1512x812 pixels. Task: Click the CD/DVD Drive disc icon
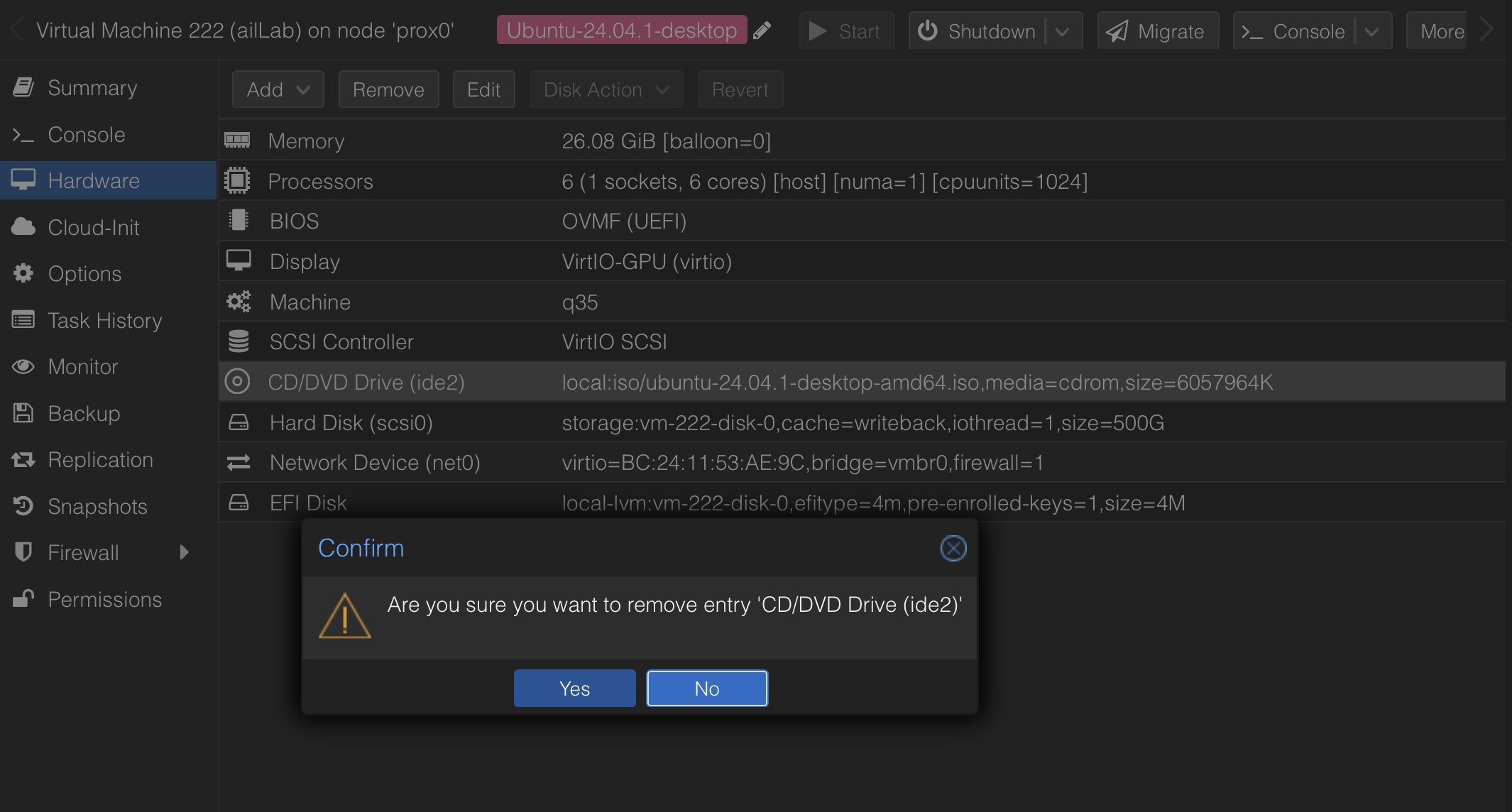pos(237,382)
